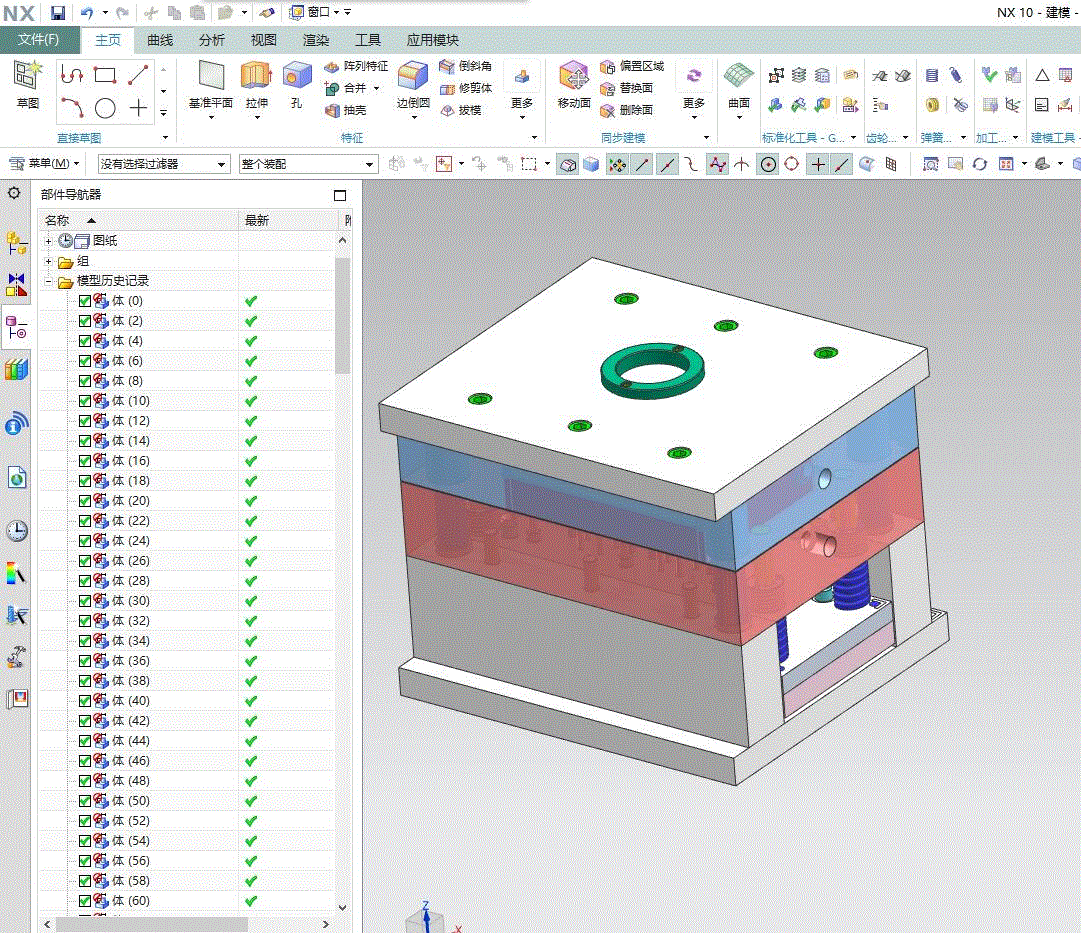
Task: Click the 修剪体 trim body tool
Action: [465, 88]
